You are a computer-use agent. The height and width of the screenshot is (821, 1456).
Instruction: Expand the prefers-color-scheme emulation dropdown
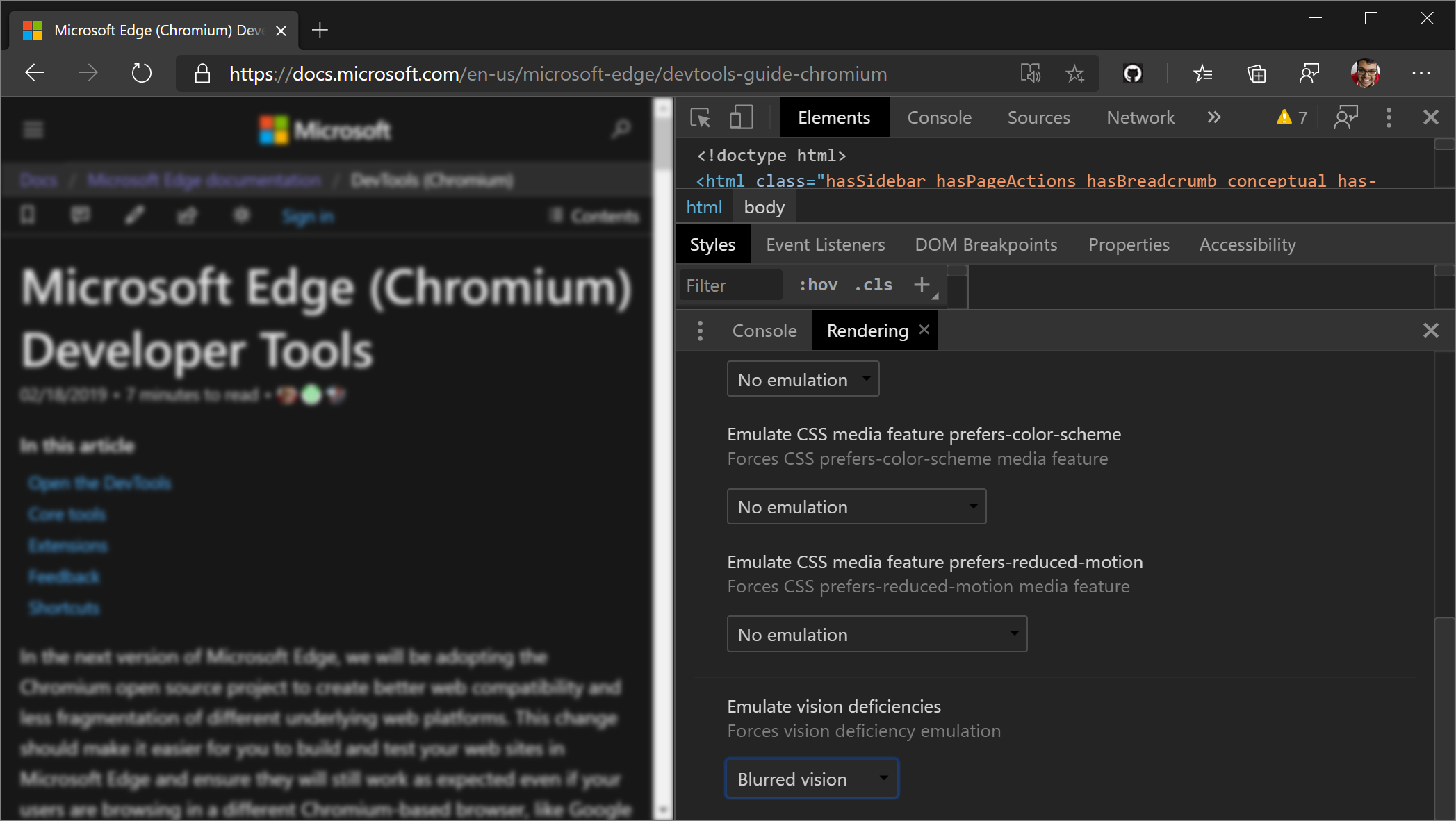pyautogui.click(x=855, y=506)
